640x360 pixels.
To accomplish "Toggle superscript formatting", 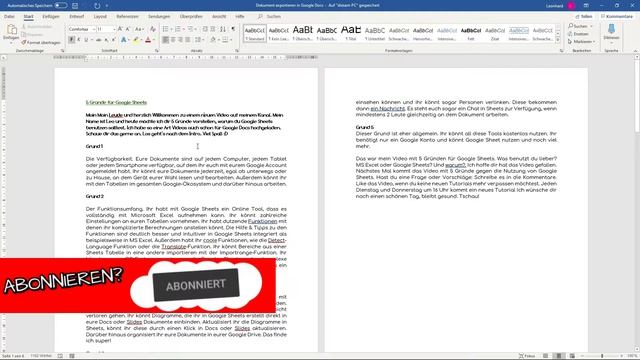I will pyautogui.click(x=113, y=40).
